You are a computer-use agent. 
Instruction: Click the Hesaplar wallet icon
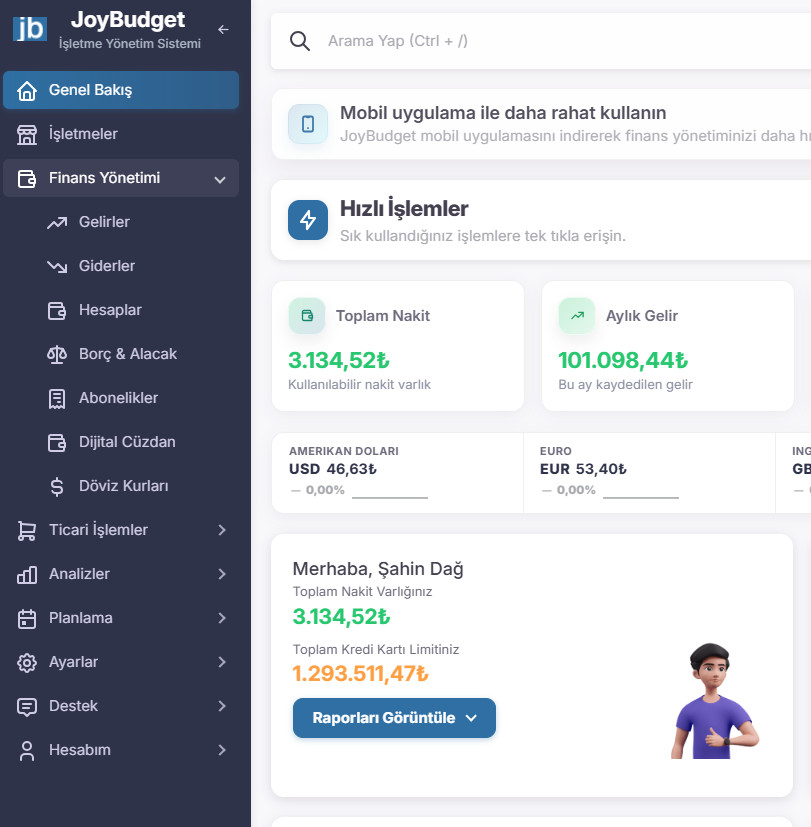(x=57, y=311)
